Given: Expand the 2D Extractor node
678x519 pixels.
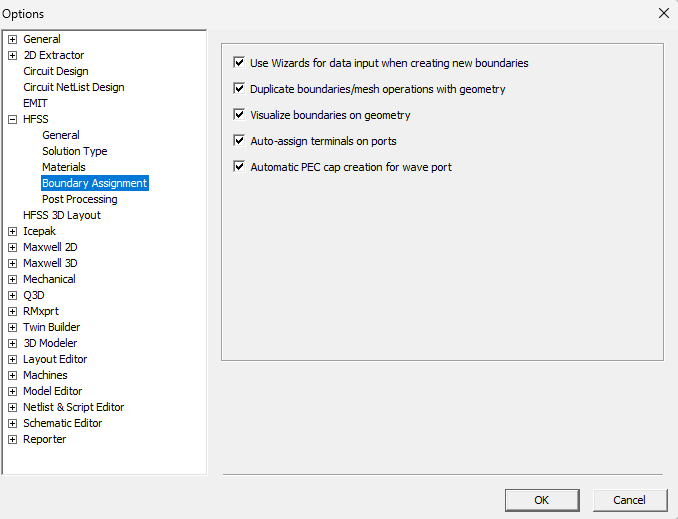Looking at the screenshot, I should coord(13,55).
